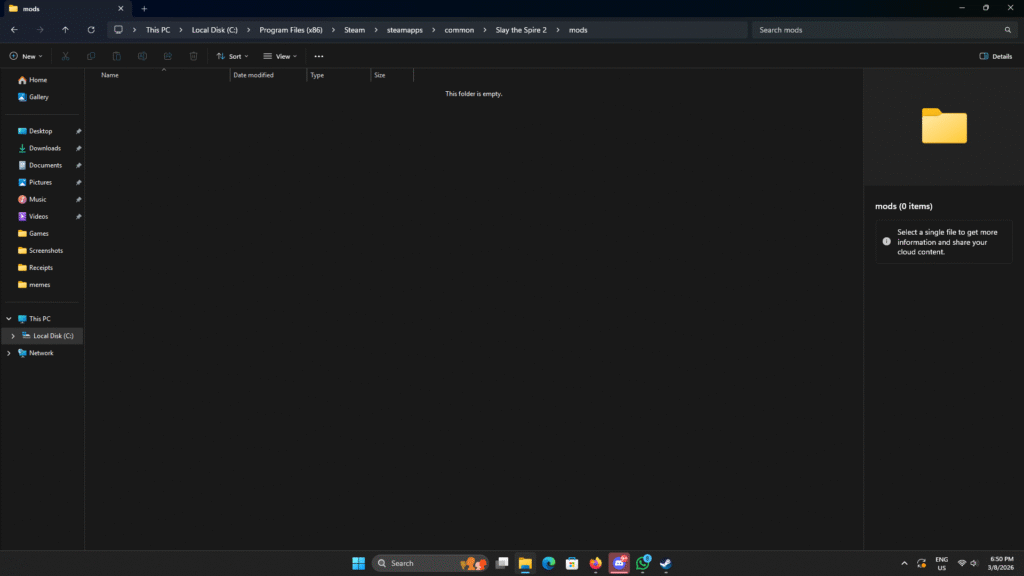This screenshot has height=576, width=1024.
Task: Go to steamapps in the address path
Action: [x=404, y=30]
